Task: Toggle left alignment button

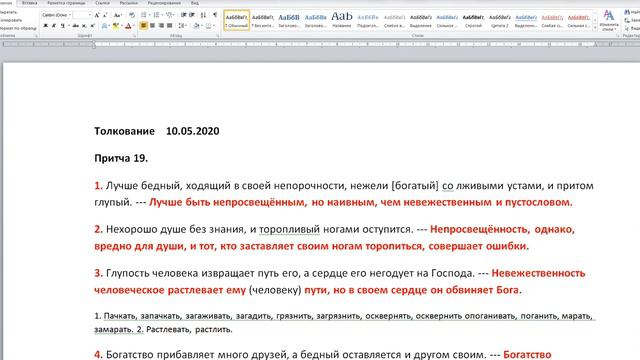Action: click(144, 26)
